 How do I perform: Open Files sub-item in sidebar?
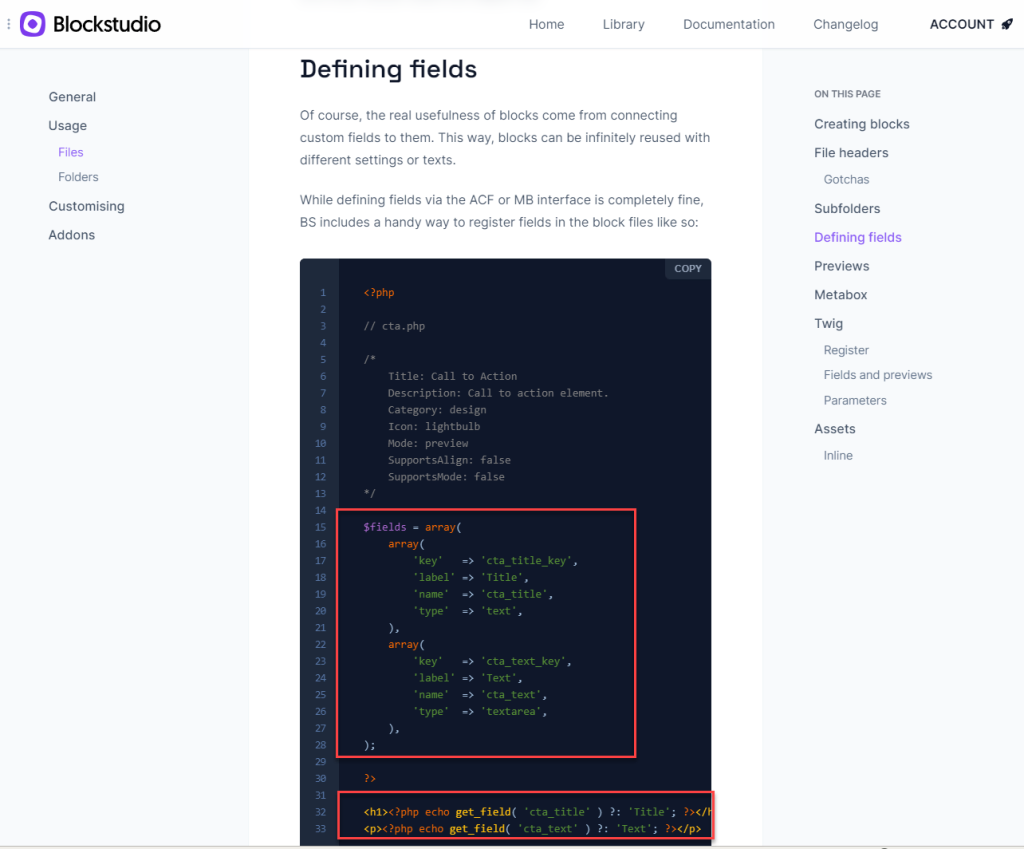point(71,152)
